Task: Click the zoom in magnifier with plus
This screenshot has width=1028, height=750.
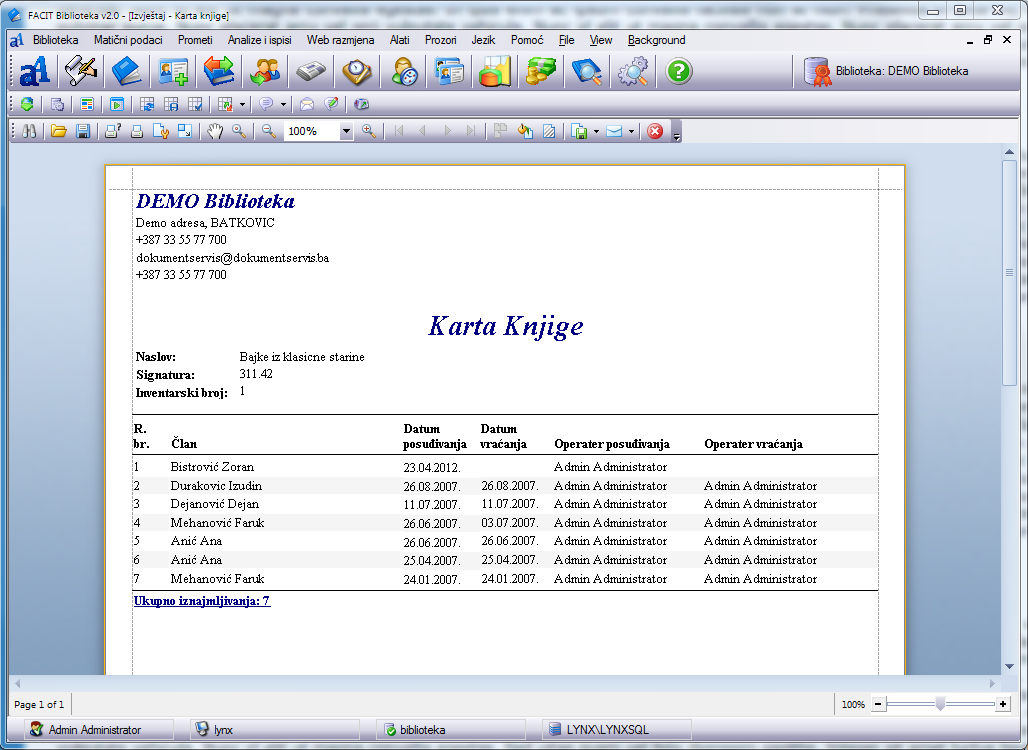Action: tap(369, 131)
